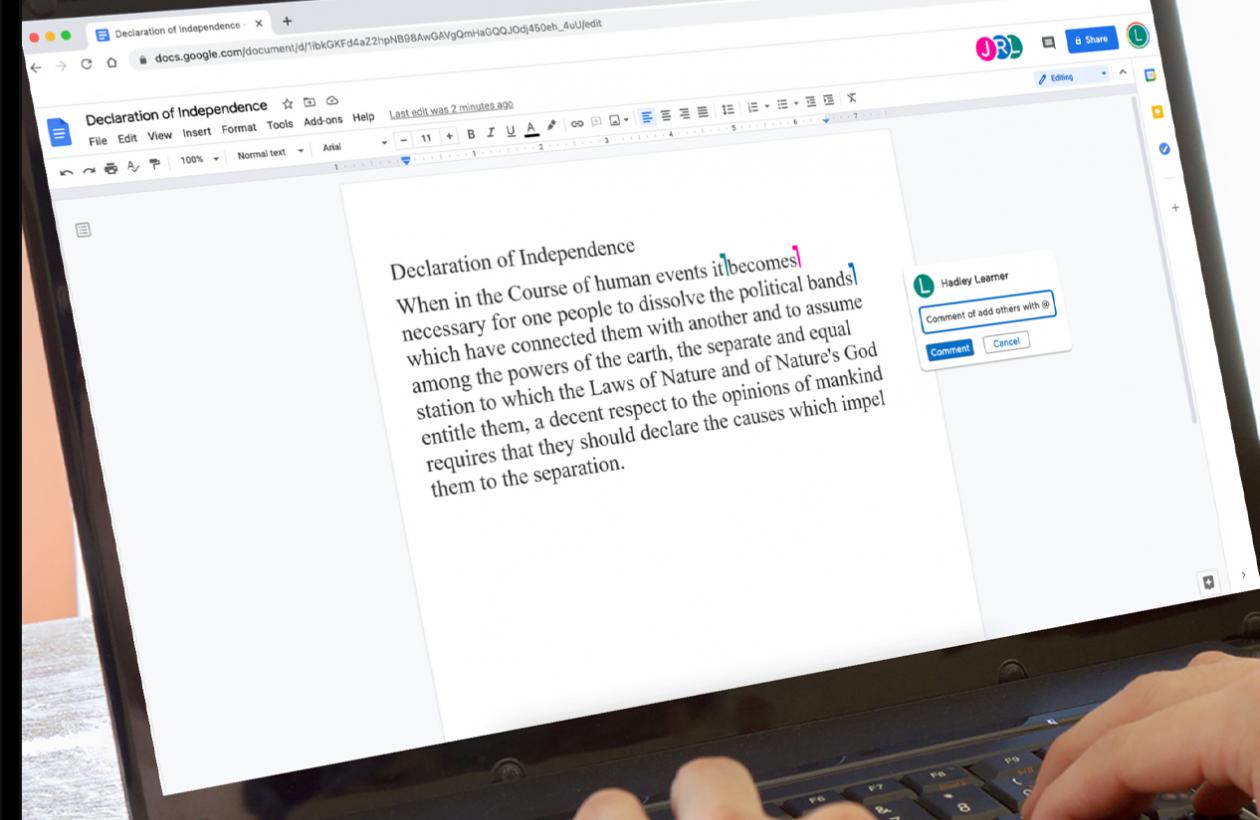Justify the text
Image resolution: width=1260 pixels, height=820 pixels.
pos(703,111)
